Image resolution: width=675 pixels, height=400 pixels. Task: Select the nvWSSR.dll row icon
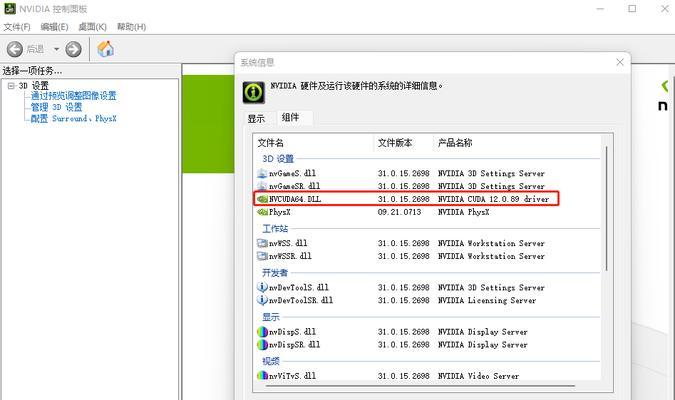(262, 256)
